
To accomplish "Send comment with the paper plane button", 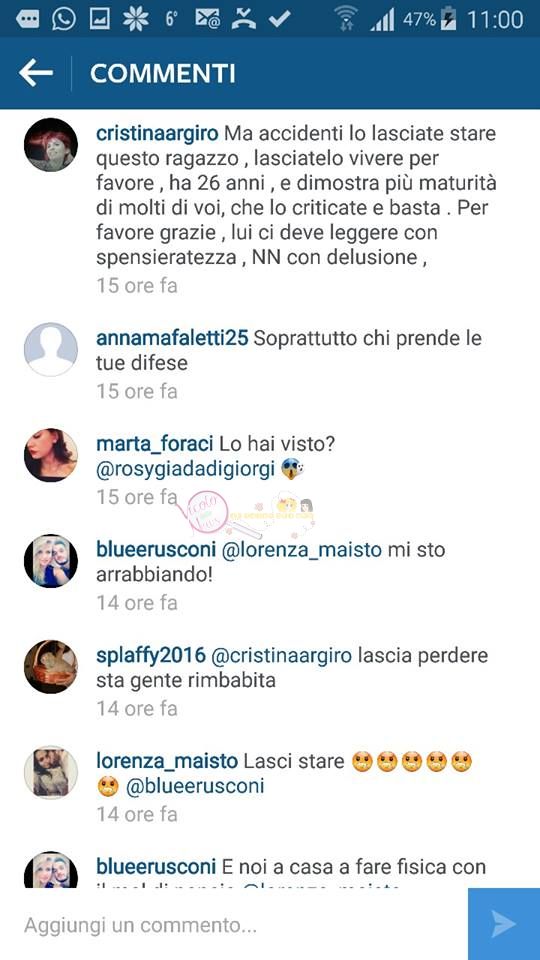I will [x=503, y=924].
